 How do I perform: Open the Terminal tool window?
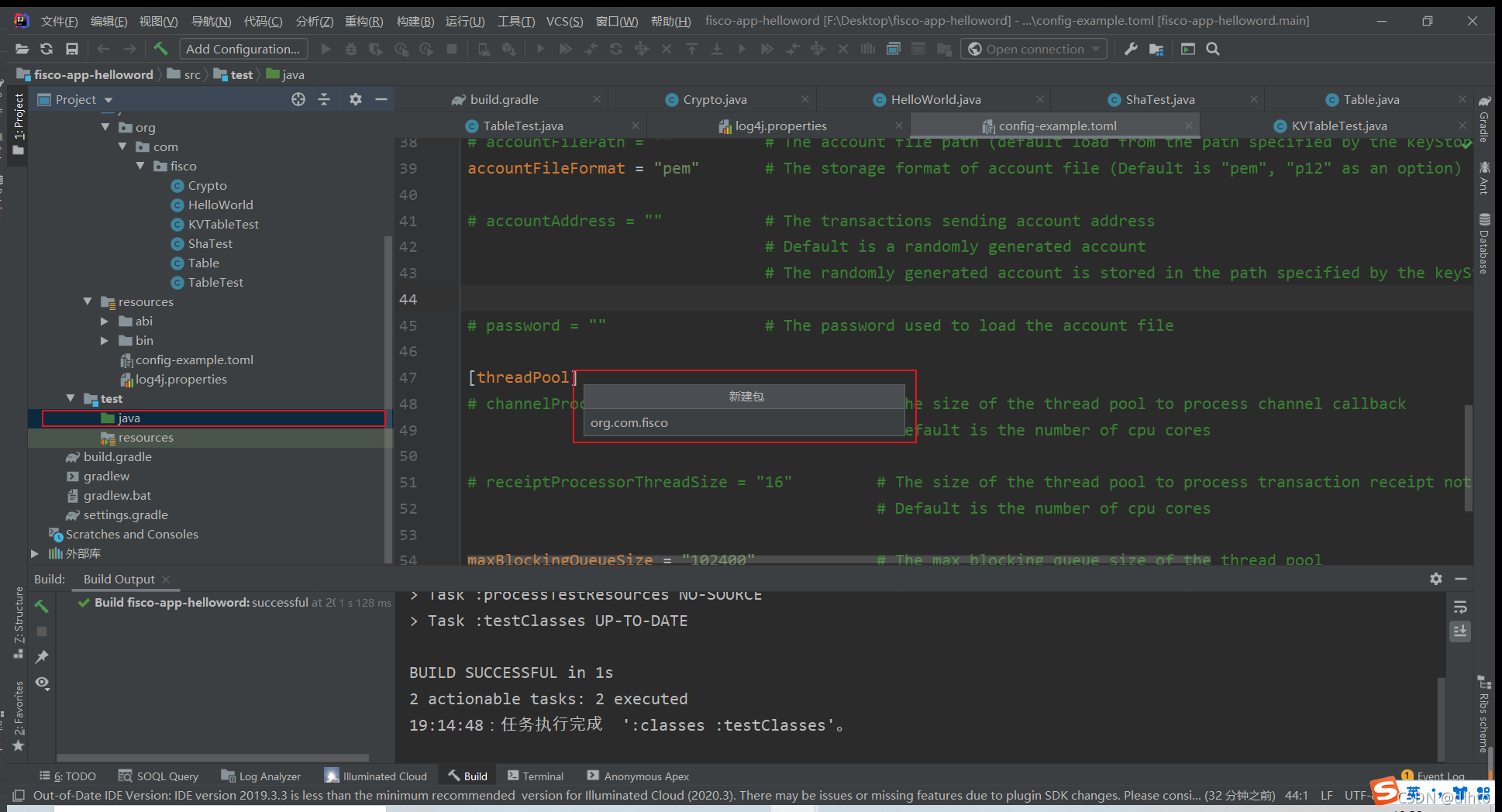(536, 776)
